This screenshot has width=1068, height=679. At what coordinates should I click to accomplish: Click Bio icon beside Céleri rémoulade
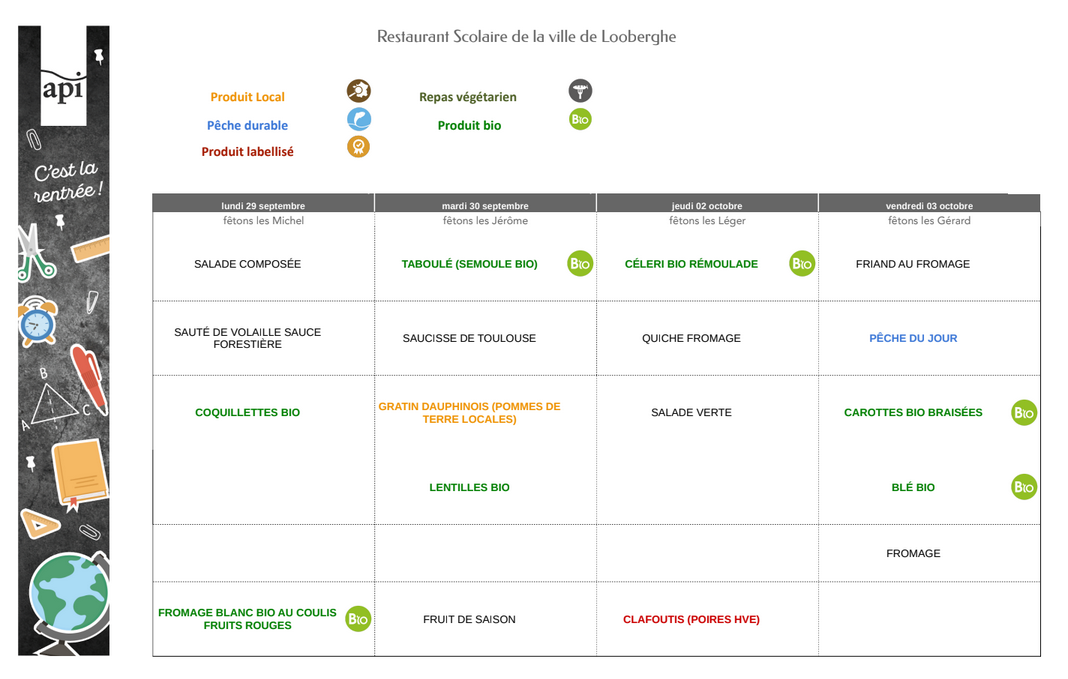(802, 264)
